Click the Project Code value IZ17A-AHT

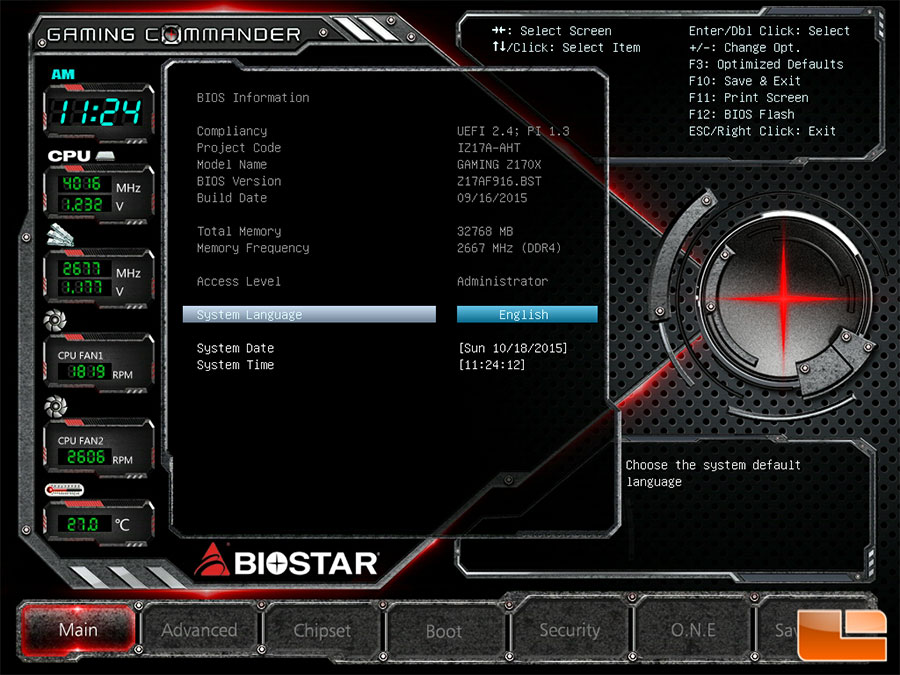[x=488, y=148]
